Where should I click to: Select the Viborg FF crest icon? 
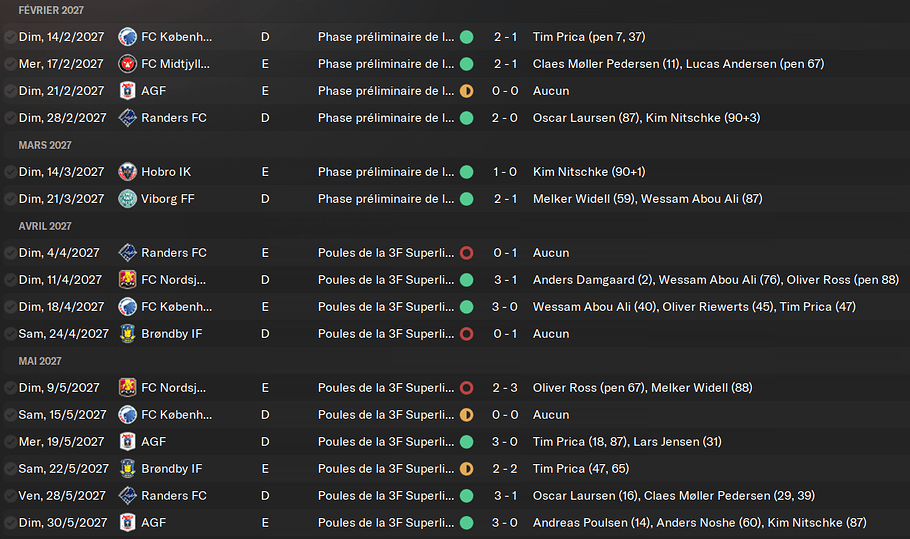pos(127,199)
